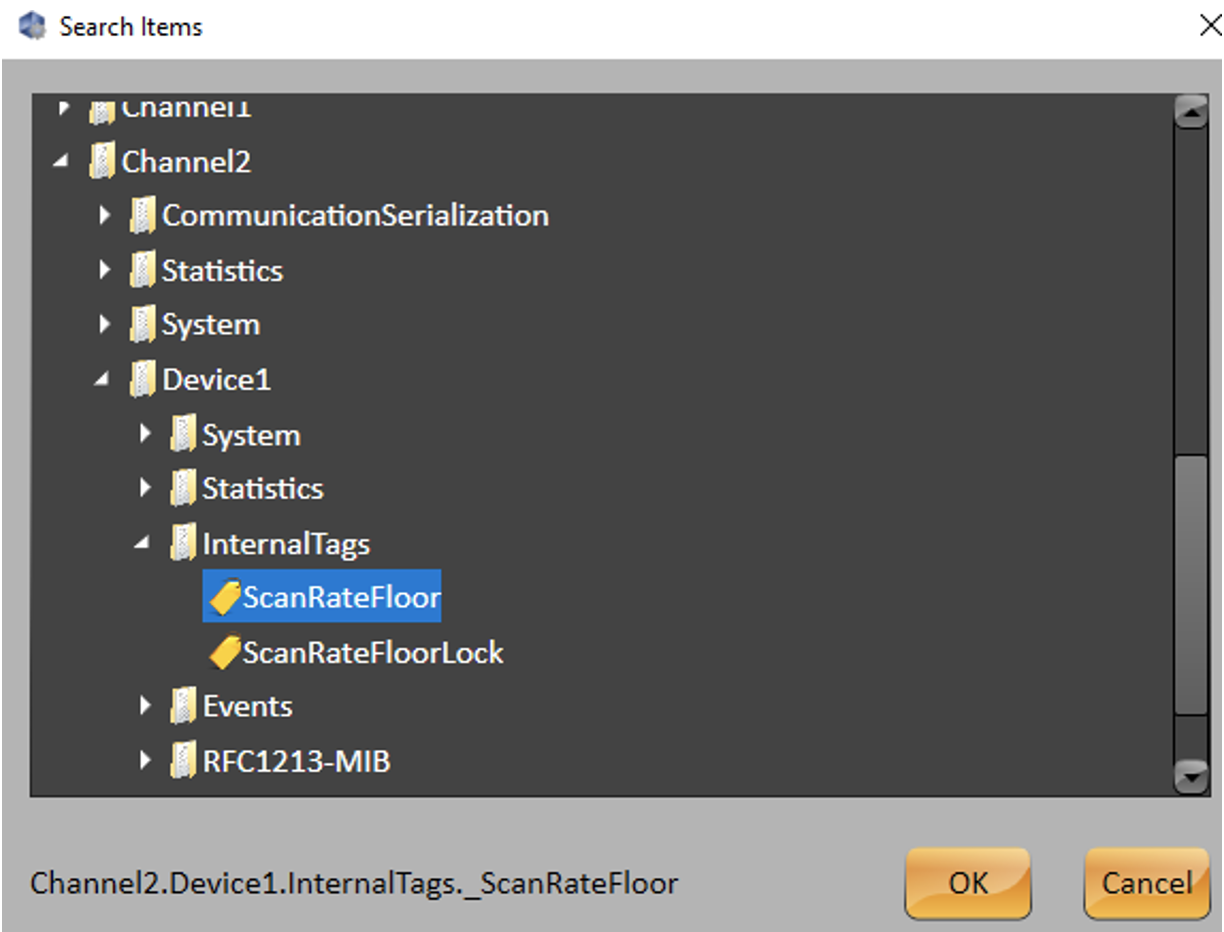Click the RFC1213-MIB folder icon
1224x932 pixels.
click(x=183, y=762)
